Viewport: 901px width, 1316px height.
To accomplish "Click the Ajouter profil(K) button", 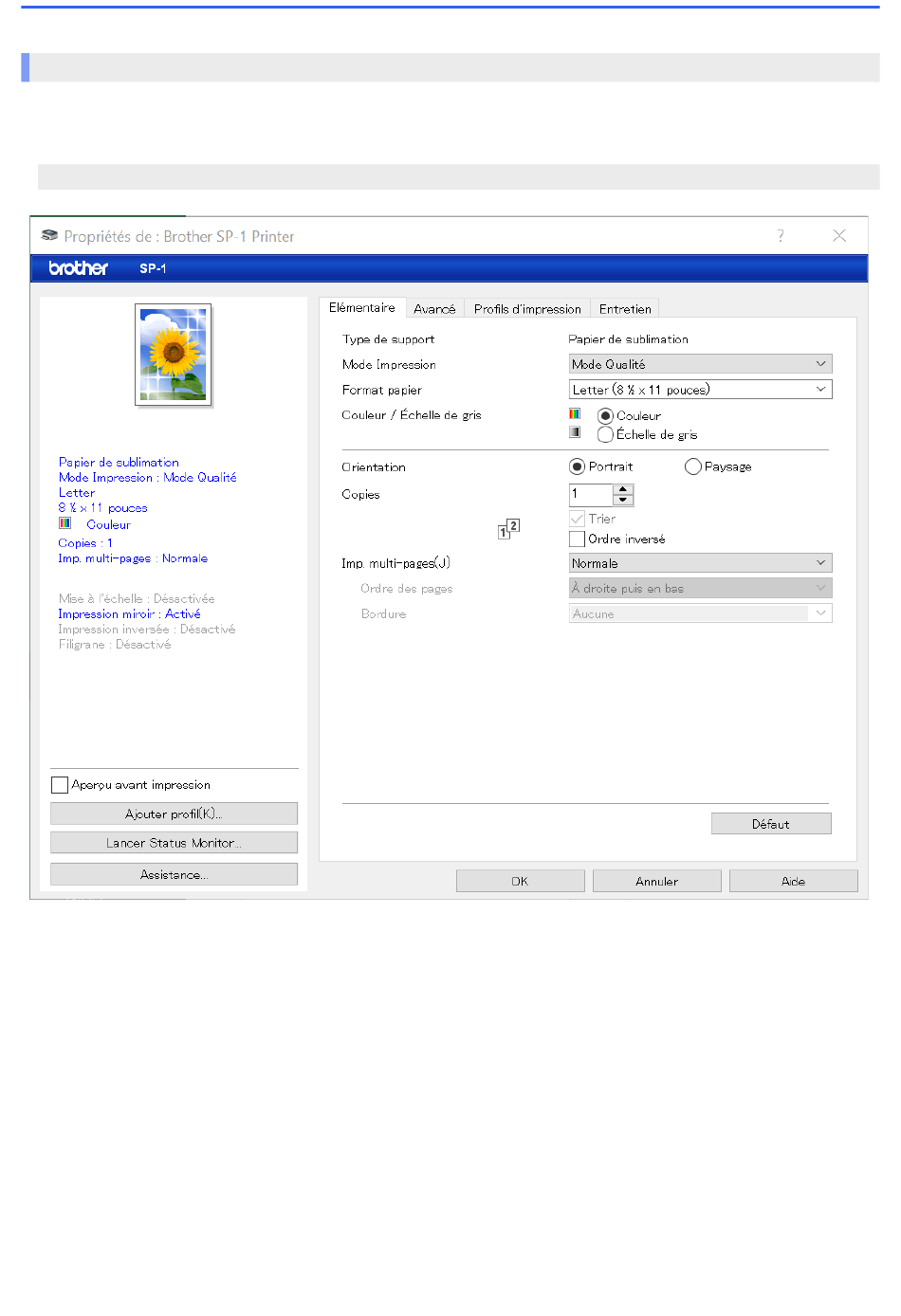I will pyautogui.click(x=174, y=813).
